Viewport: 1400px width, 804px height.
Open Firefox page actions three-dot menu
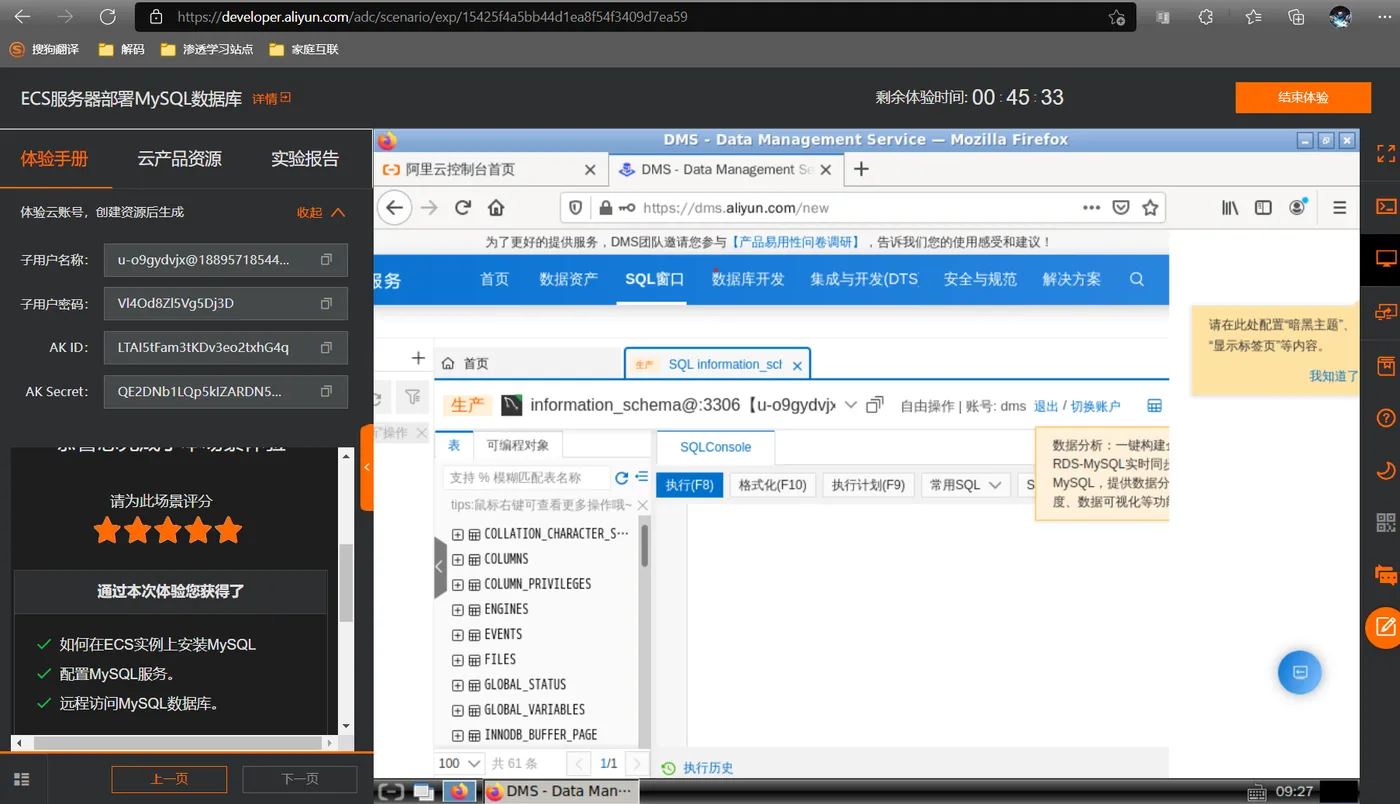pyautogui.click(x=1091, y=208)
